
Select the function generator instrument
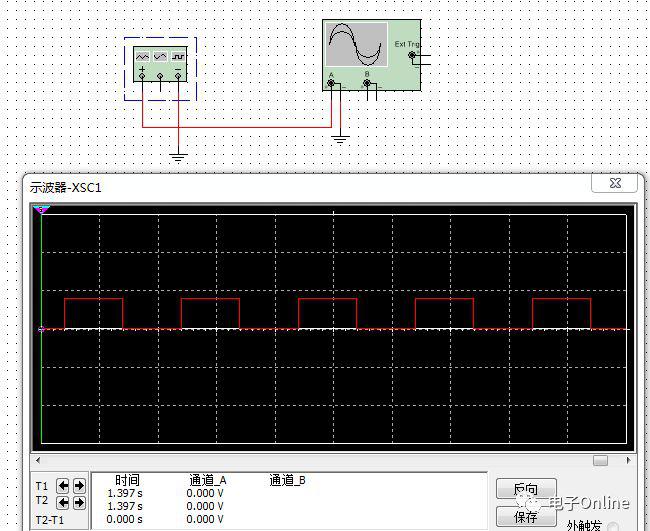pyautogui.click(x=160, y=58)
